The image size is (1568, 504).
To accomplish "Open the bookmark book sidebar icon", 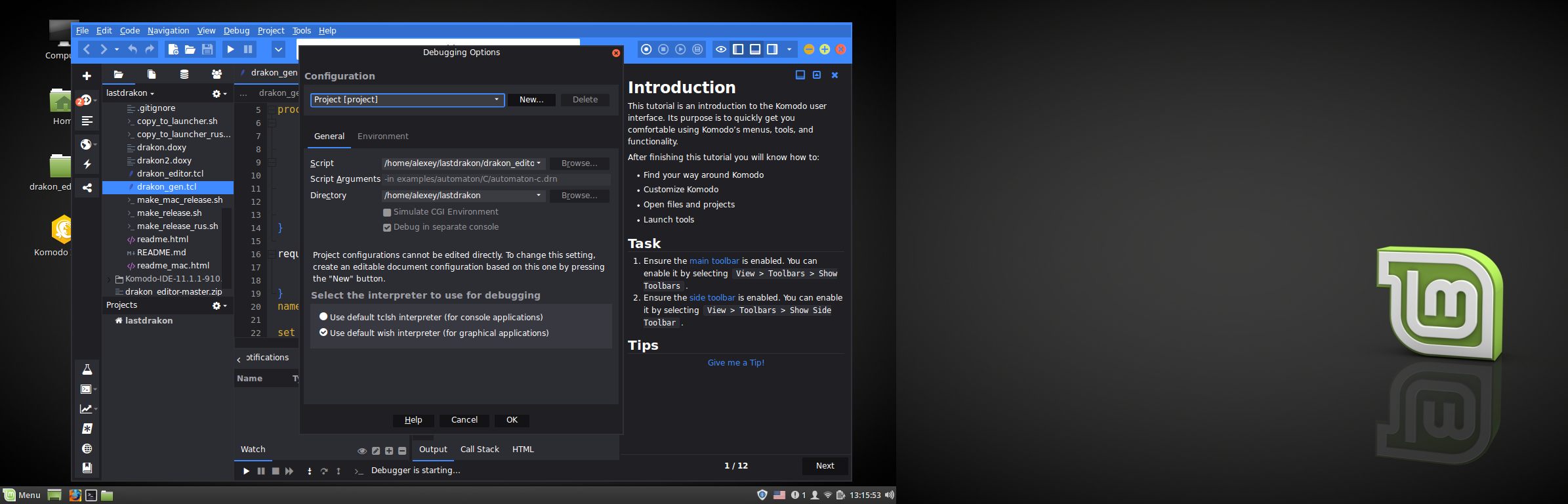I will click(x=87, y=468).
